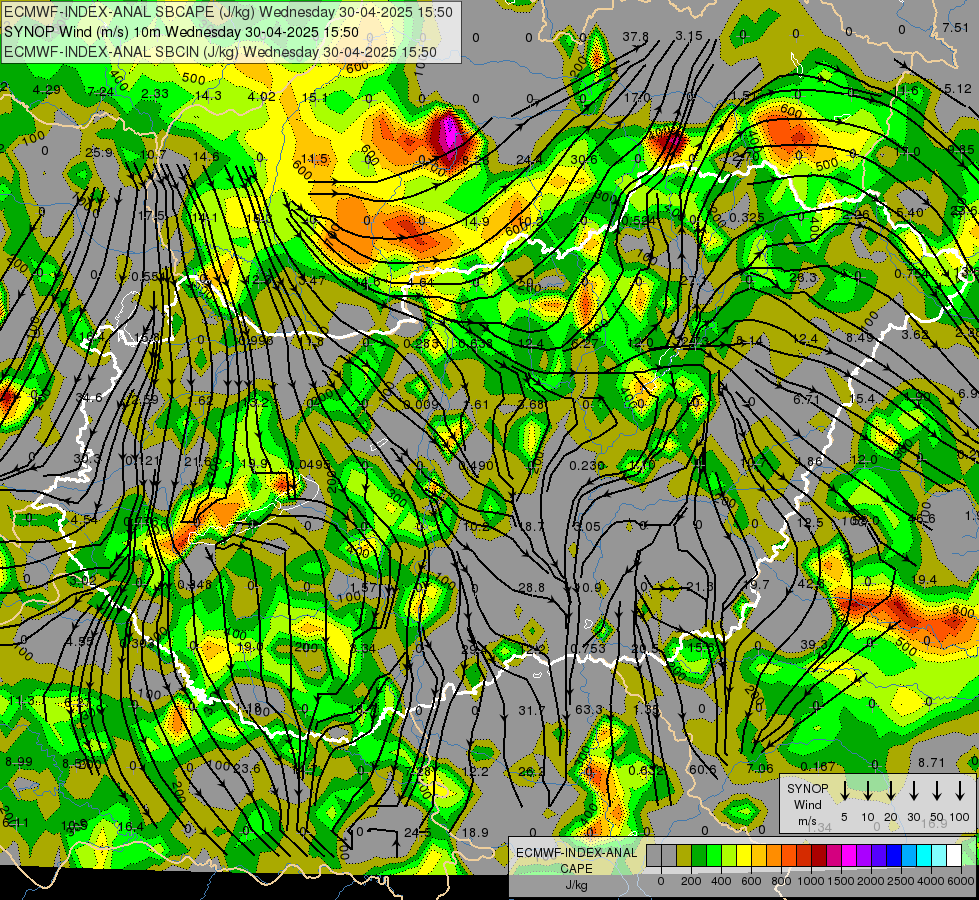Click the map value 14.3
Screen dimensions: 979x900
pyautogui.click(x=208, y=96)
